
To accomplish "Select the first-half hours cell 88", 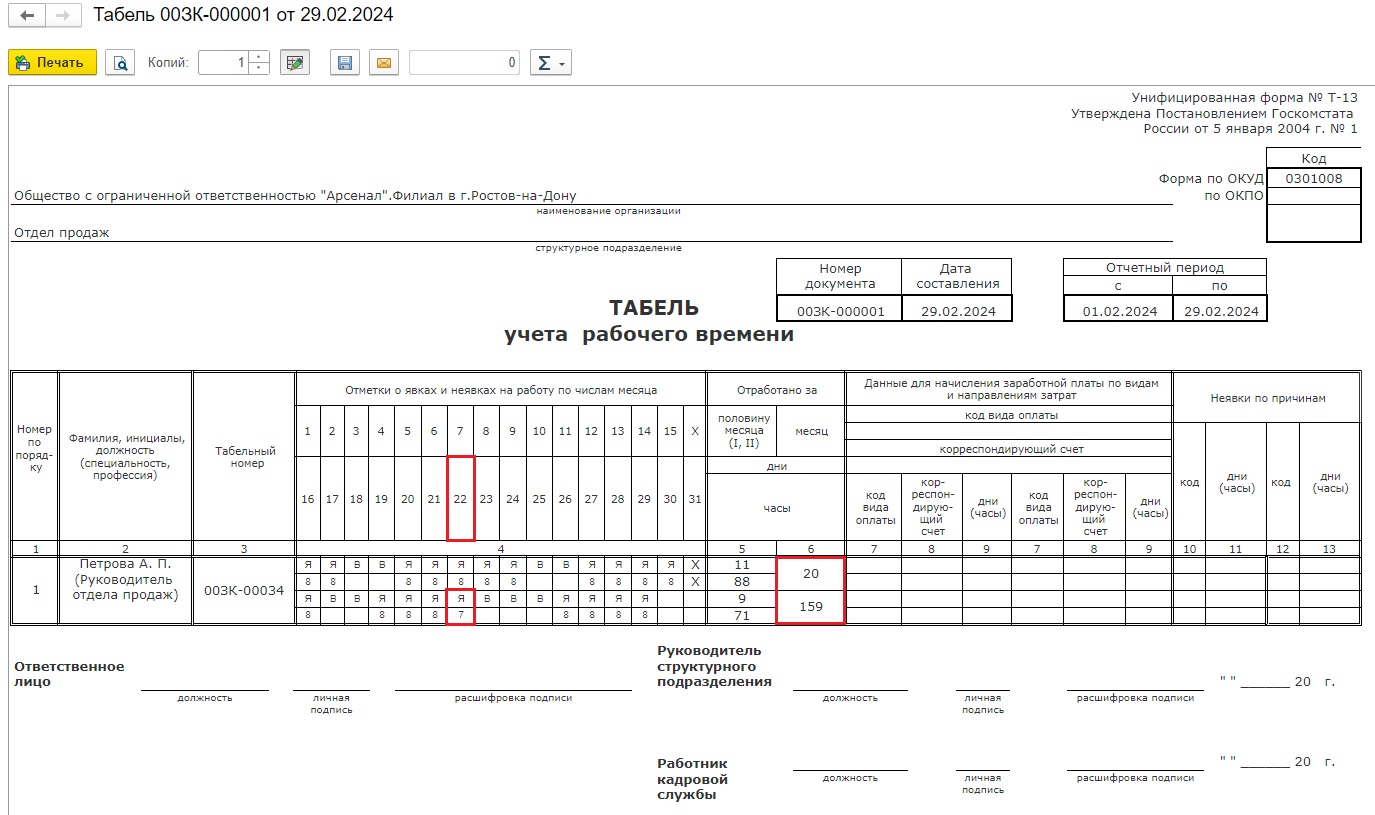I will [742, 581].
